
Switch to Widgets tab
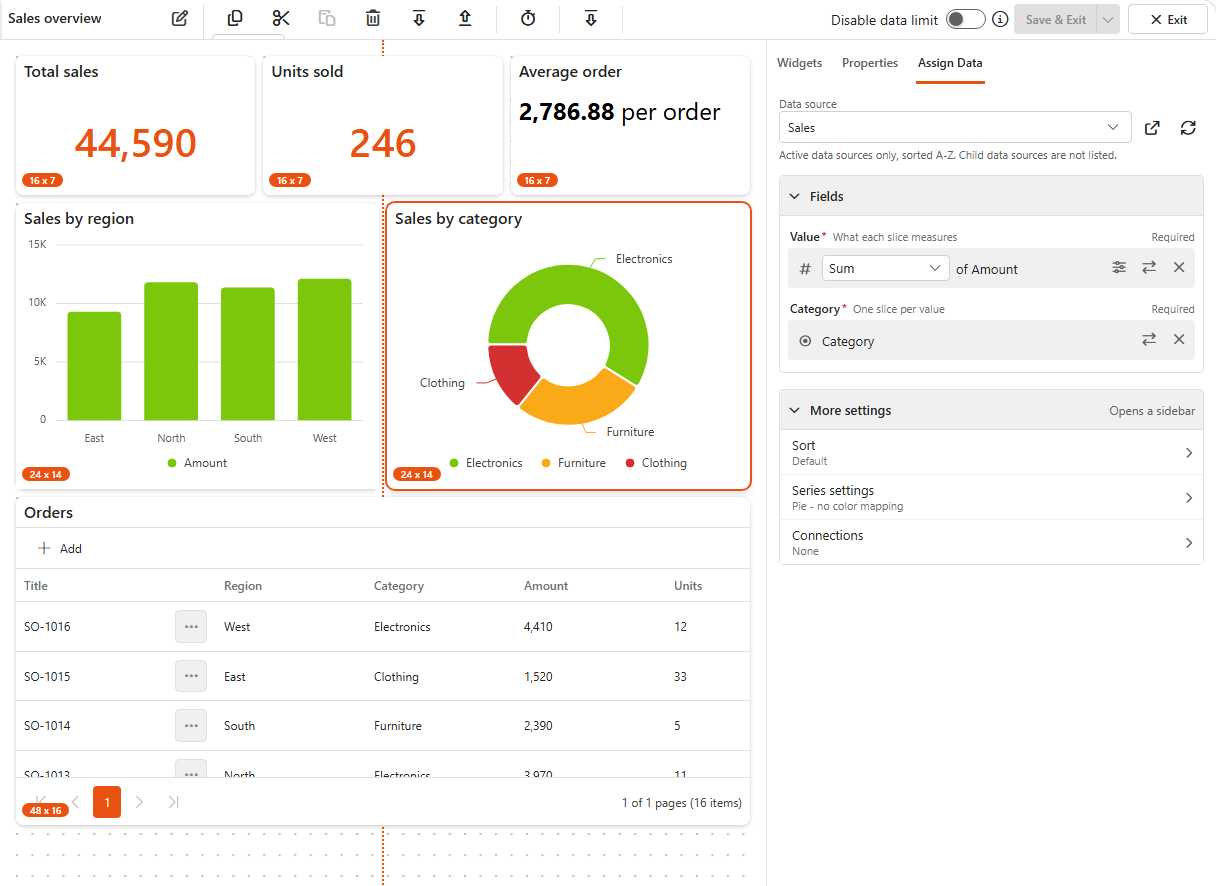tap(799, 63)
